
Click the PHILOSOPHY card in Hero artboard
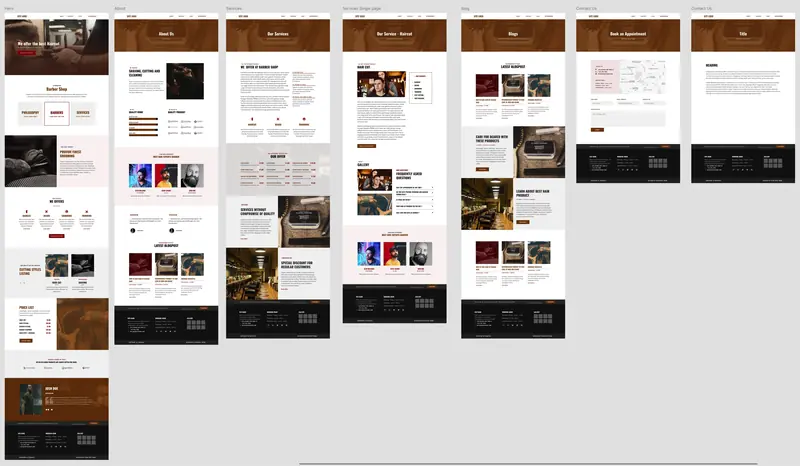[x=30, y=113]
